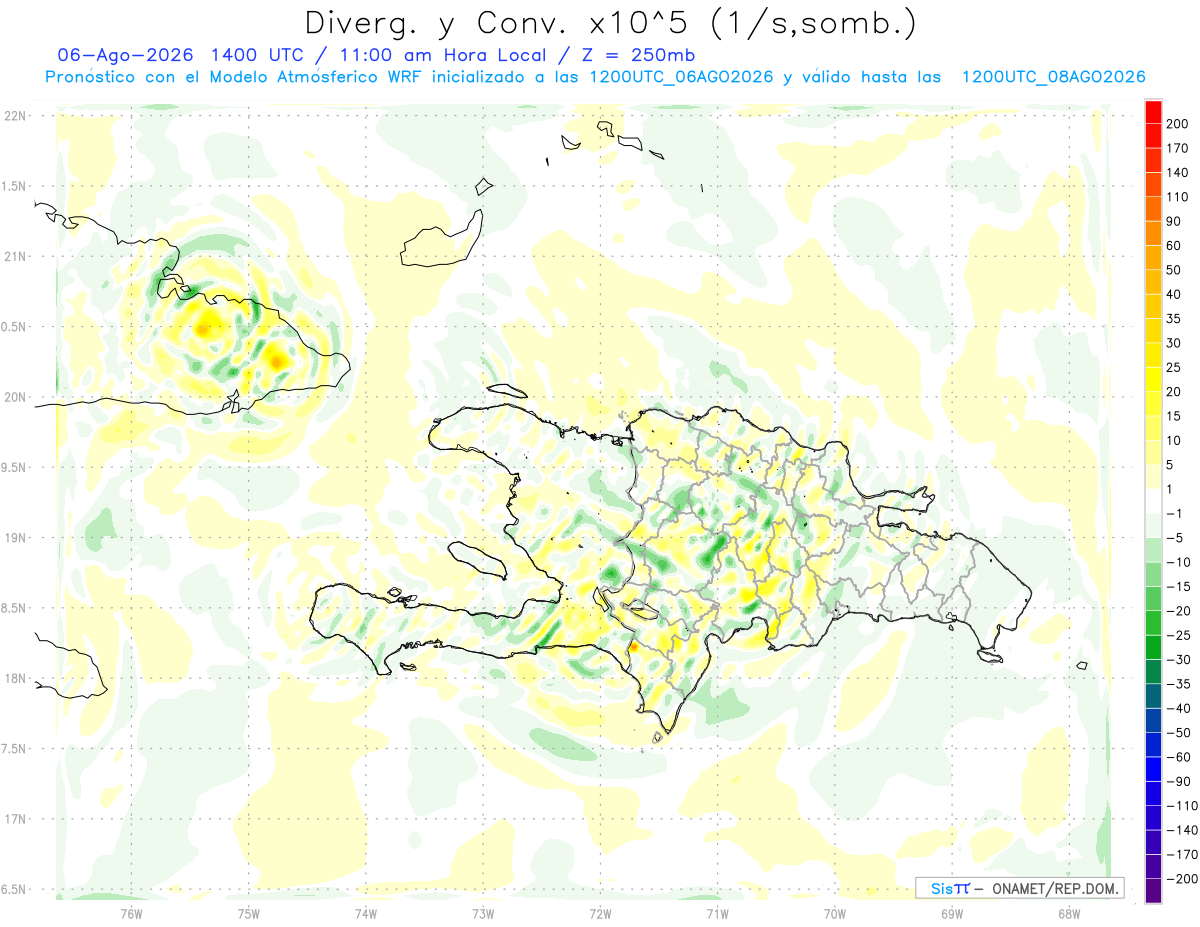
Task: Click the colorbar label '-30'
Action: point(1177,659)
